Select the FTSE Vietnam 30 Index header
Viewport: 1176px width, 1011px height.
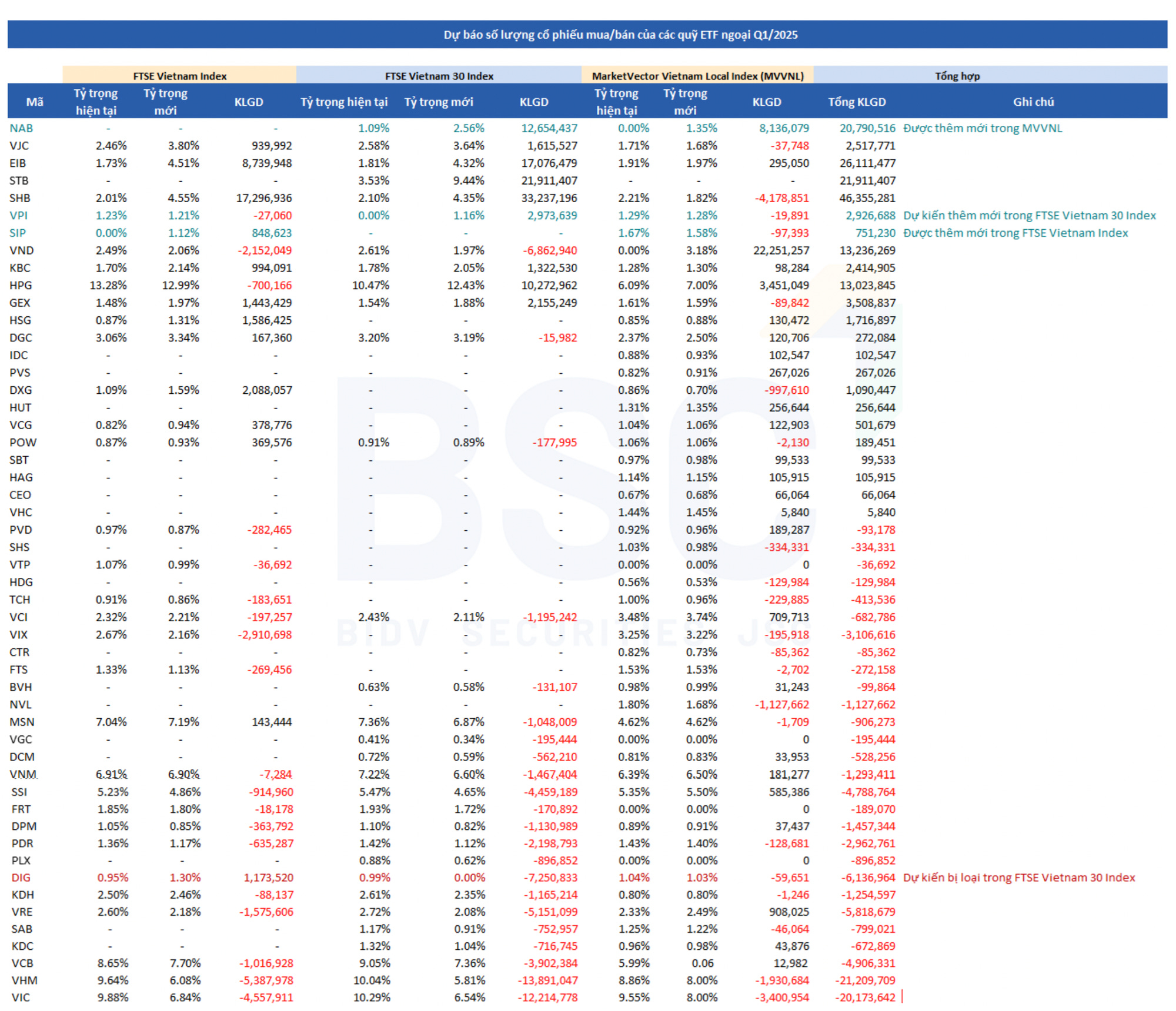click(x=439, y=76)
